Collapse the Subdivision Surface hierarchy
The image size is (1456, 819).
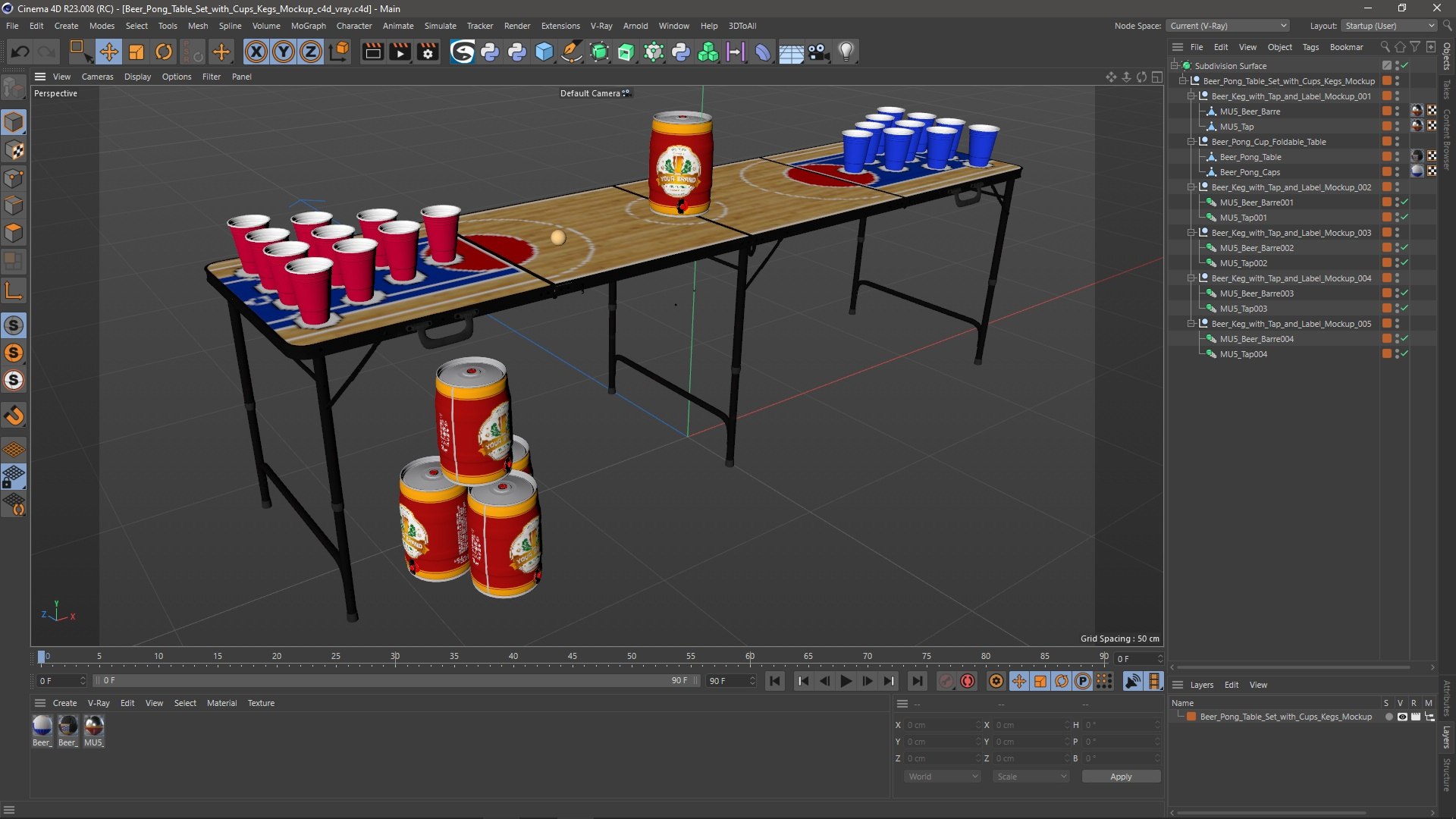[1175, 66]
